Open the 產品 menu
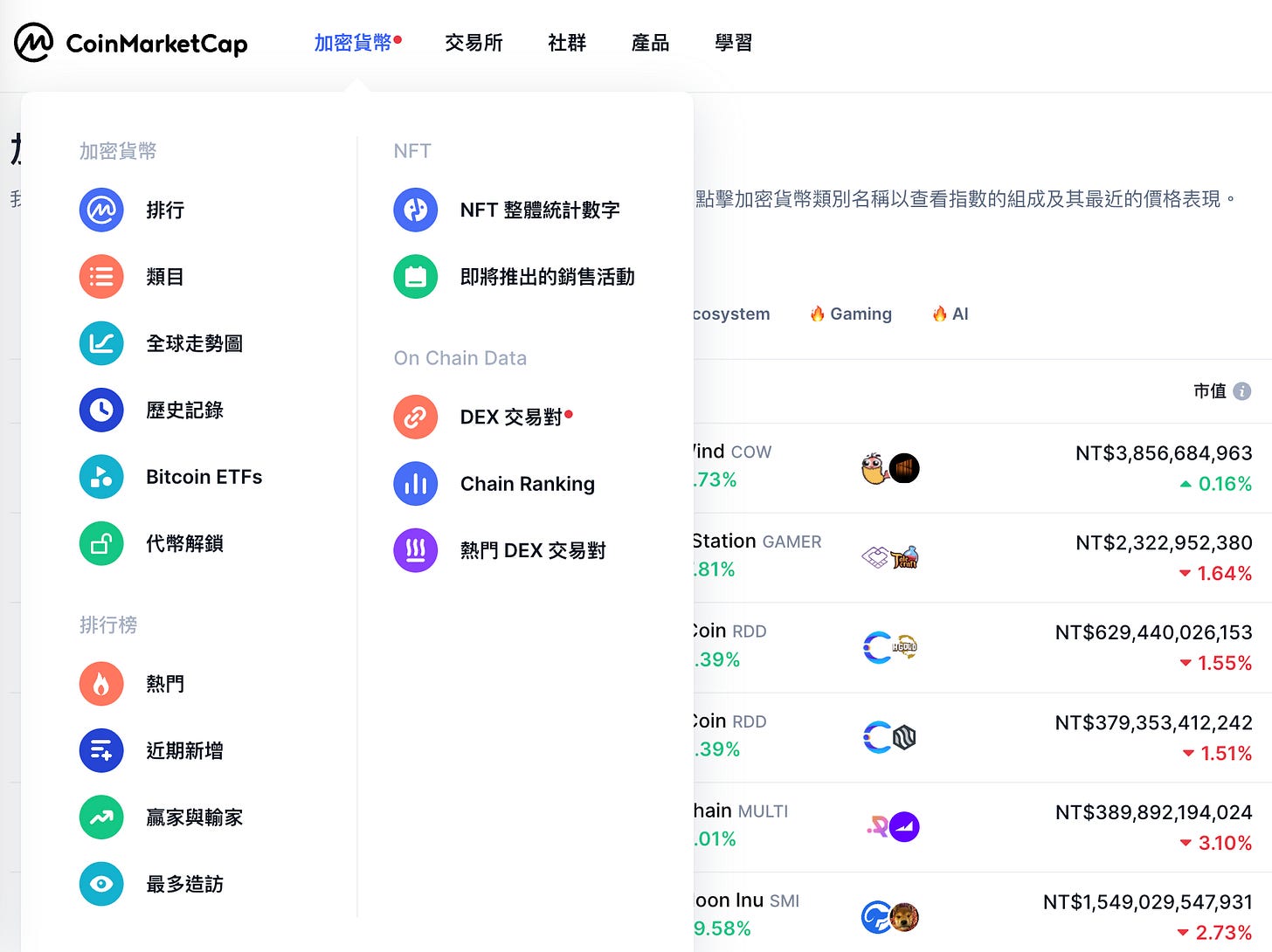1272x952 pixels. 650,43
